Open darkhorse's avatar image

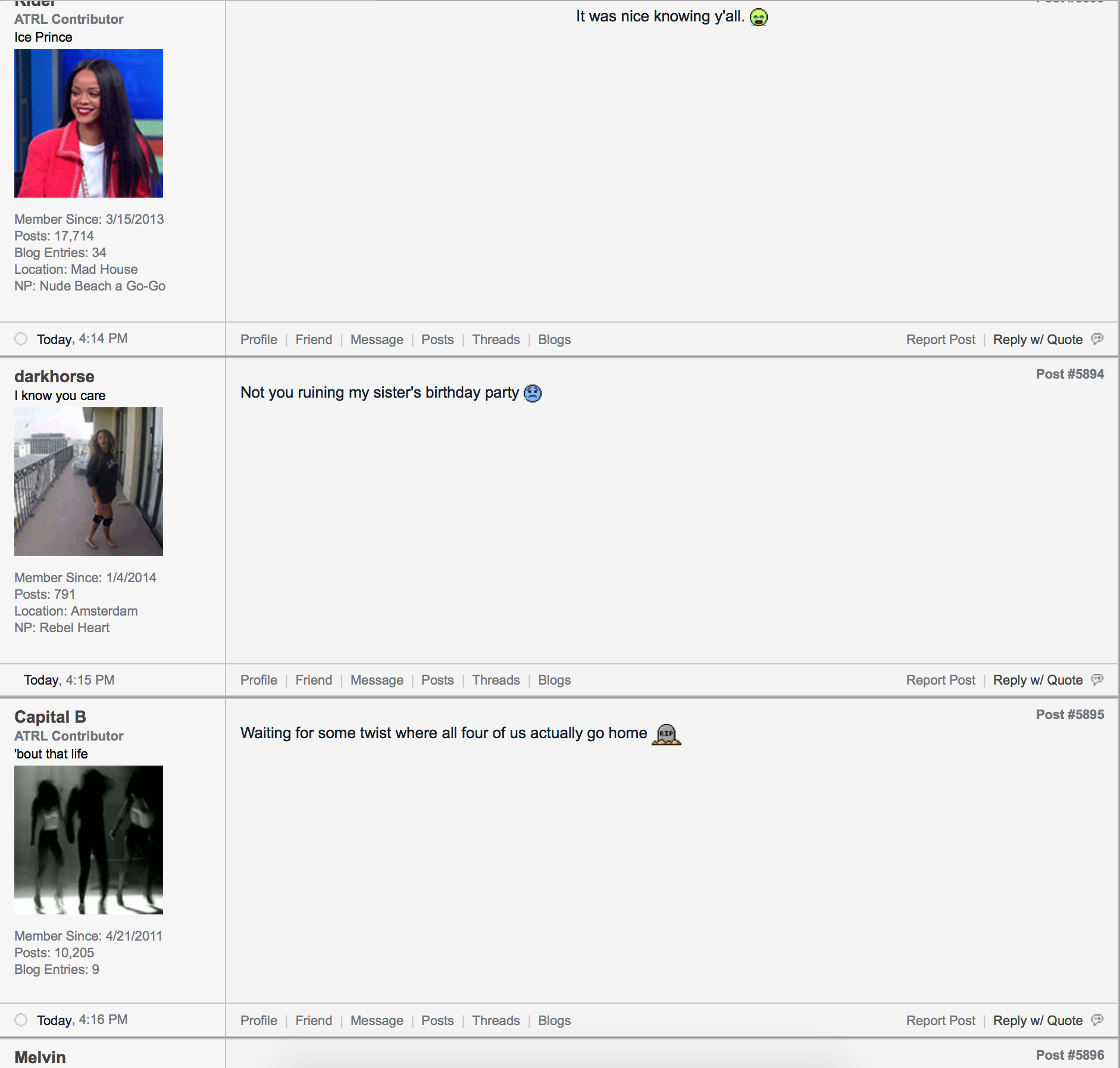pos(89,481)
